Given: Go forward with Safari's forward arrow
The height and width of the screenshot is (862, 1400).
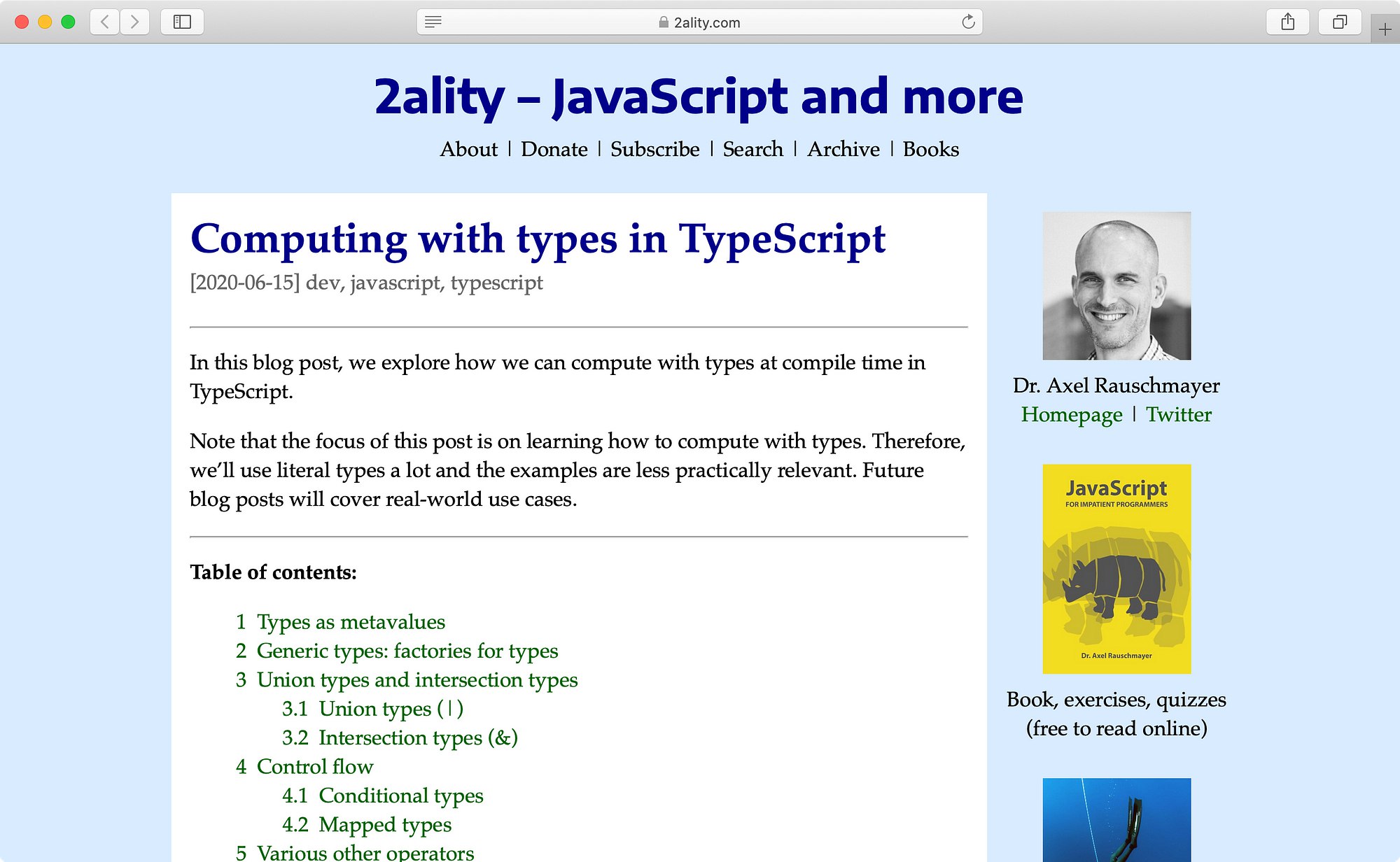Looking at the screenshot, I should [x=134, y=22].
